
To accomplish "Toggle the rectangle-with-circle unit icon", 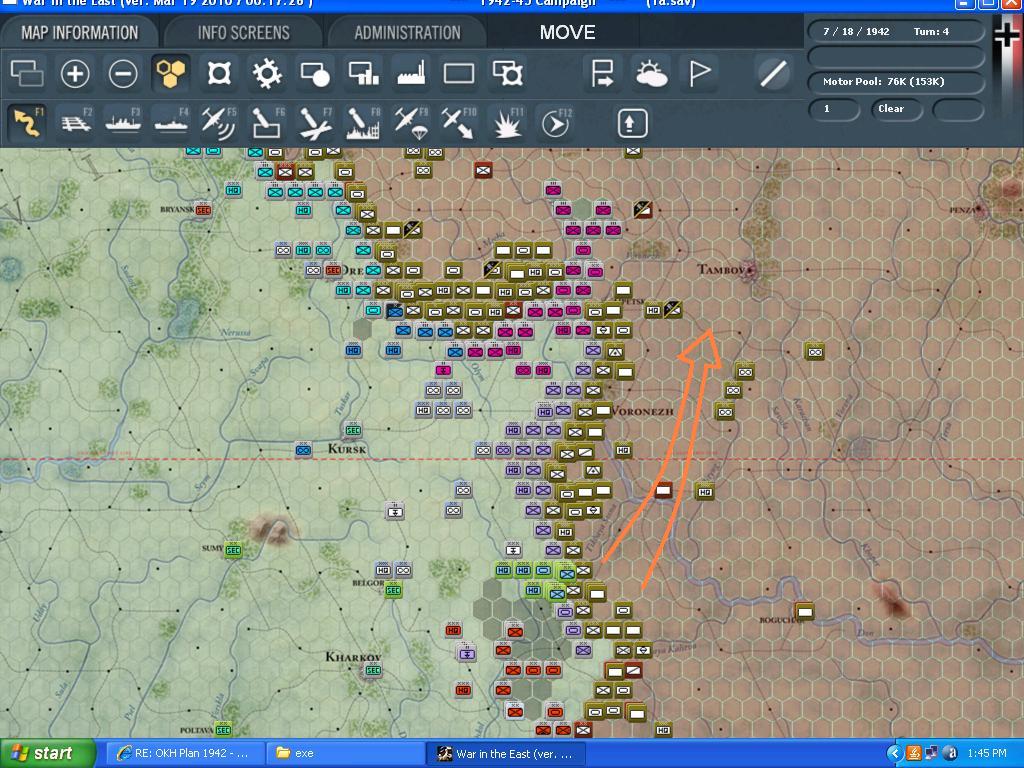I will tap(315, 73).
